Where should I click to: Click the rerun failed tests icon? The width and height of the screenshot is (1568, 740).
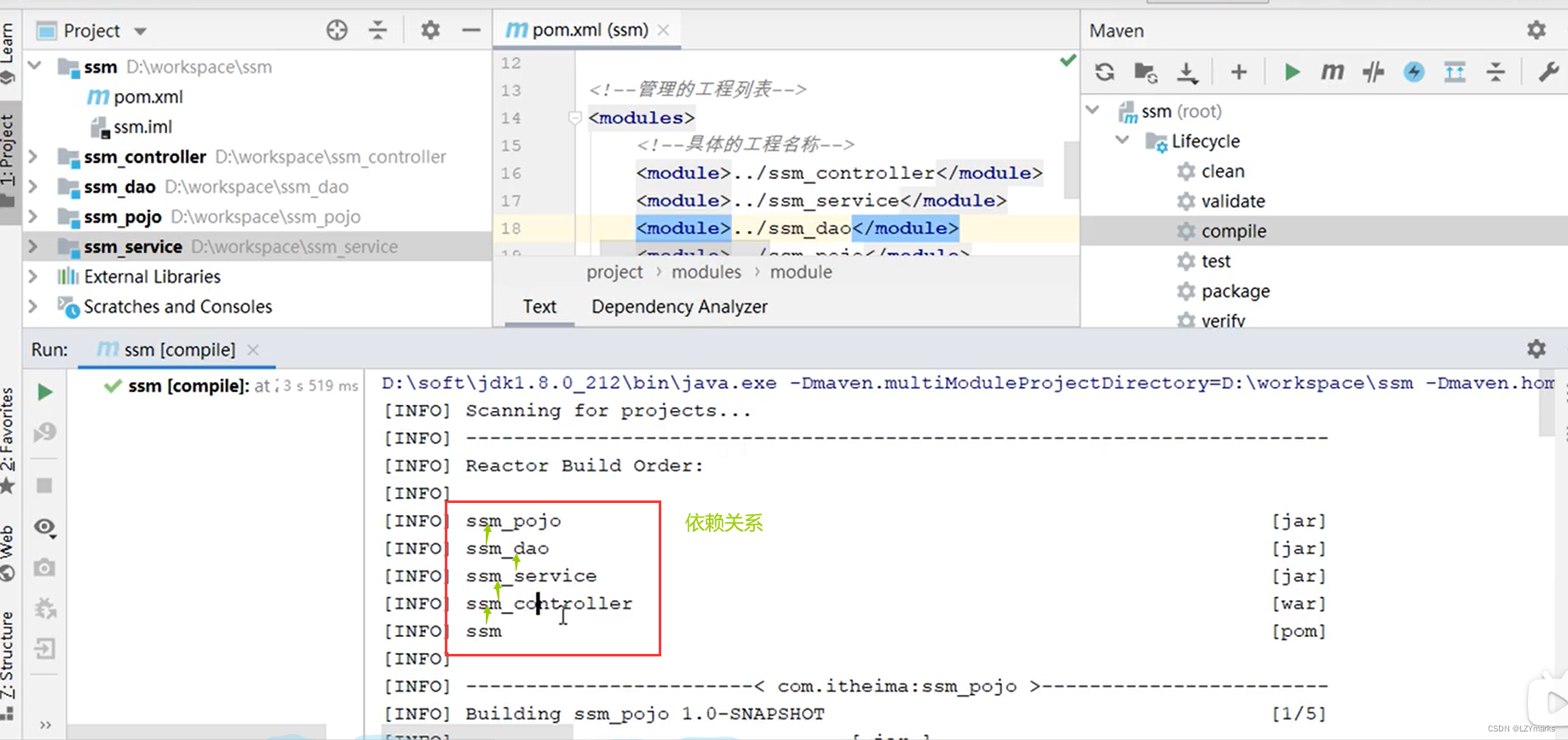coord(45,433)
